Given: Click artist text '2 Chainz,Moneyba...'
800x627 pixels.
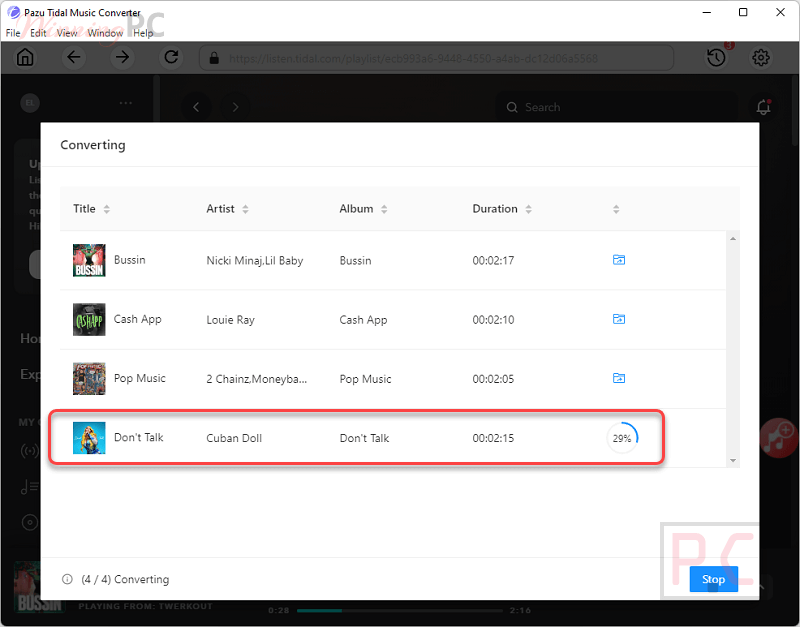Looking at the screenshot, I should click(x=257, y=379).
